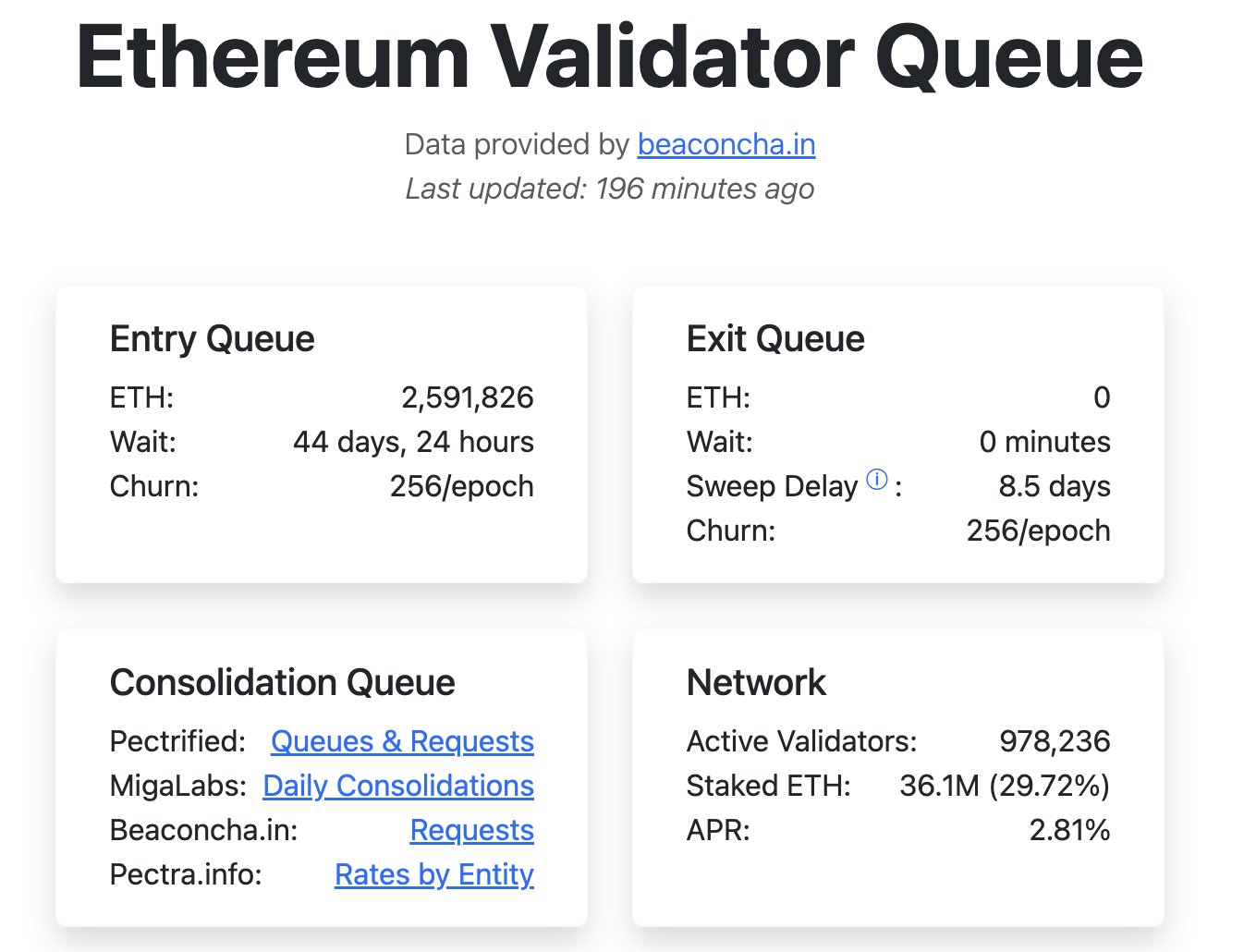The image size is (1244, 952).
Task: Click the 44 days, 24 hours wait value
Action: (x=413, y=442)
